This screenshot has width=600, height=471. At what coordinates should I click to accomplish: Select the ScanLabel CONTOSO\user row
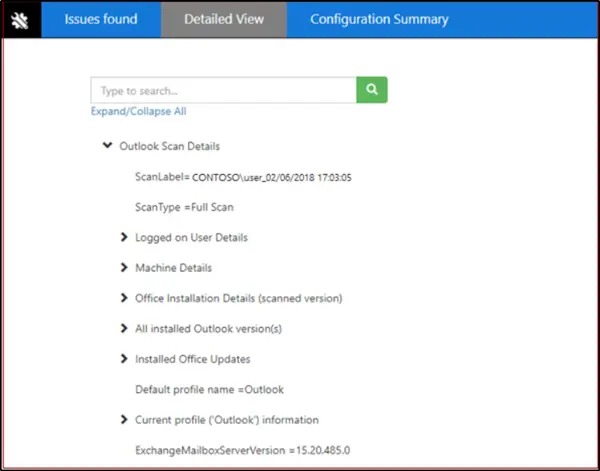coord(243,177)
